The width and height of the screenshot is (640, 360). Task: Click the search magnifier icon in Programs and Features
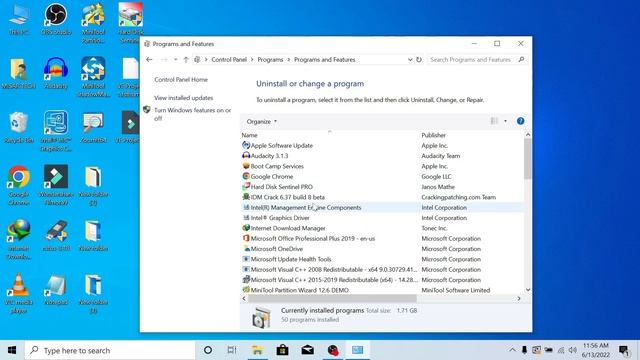click(x=521, y=60)
